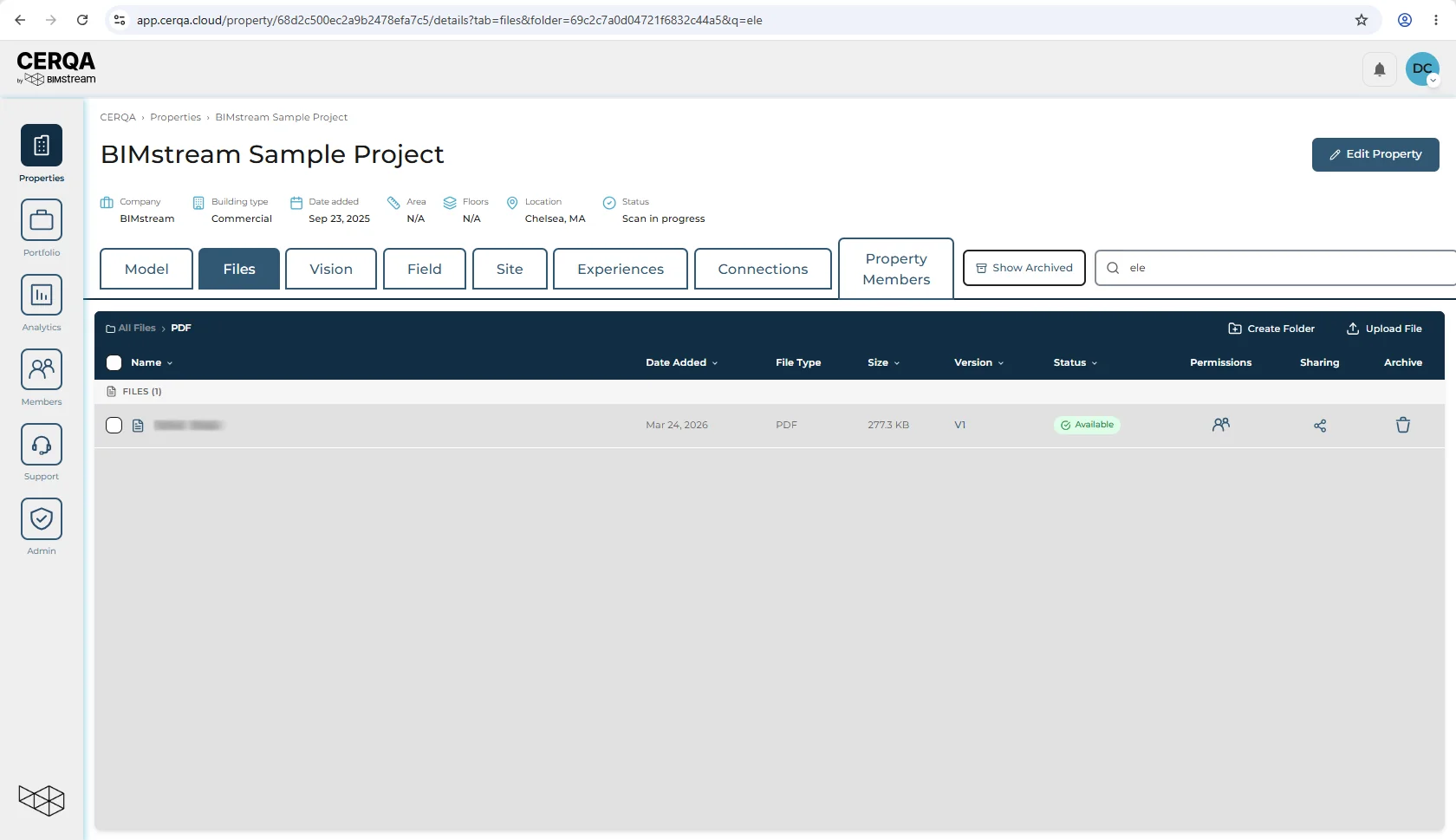
Task: Click the share icon for the file
Action: coord(1320,426)
